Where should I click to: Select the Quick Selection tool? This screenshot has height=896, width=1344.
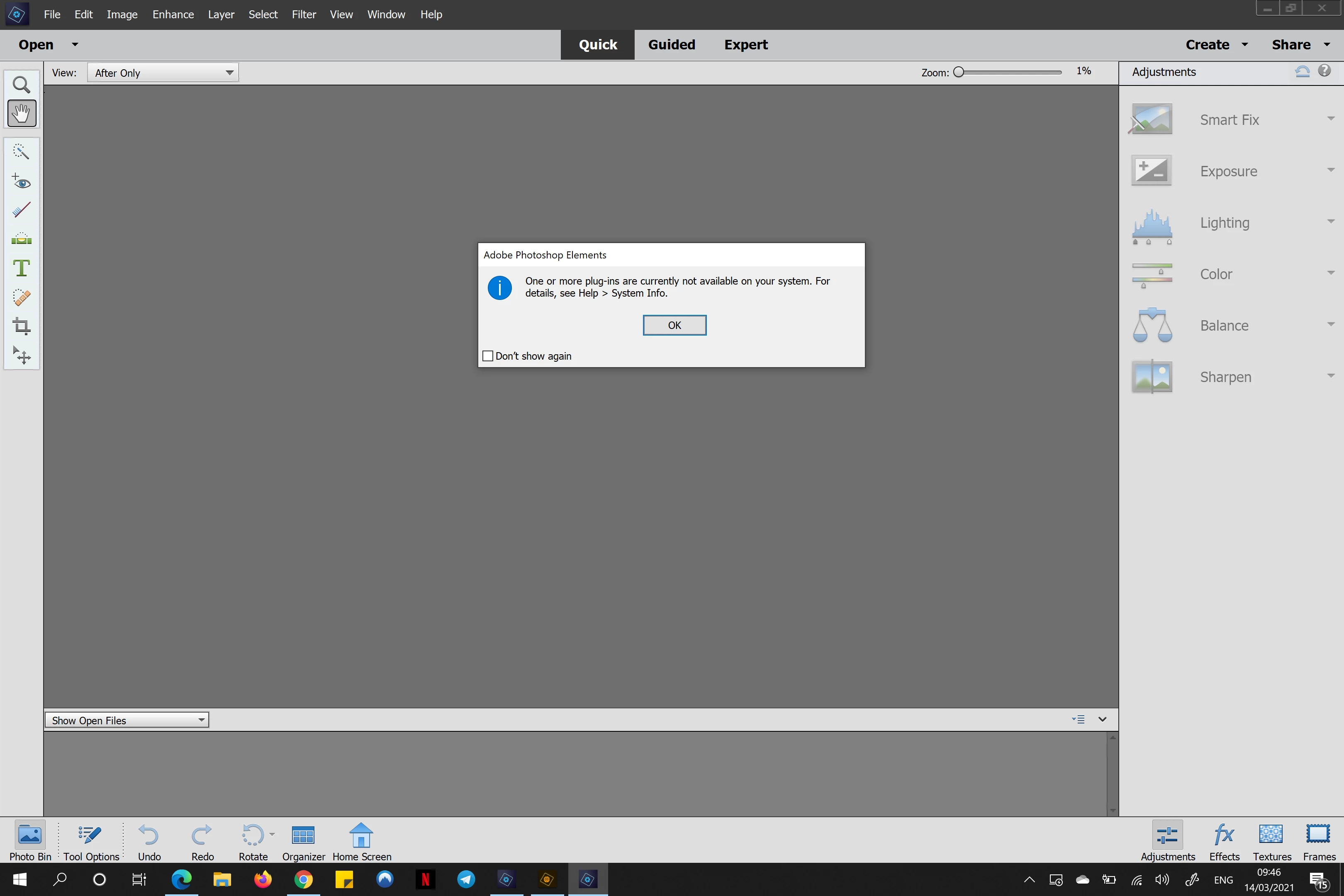(21, 151)
